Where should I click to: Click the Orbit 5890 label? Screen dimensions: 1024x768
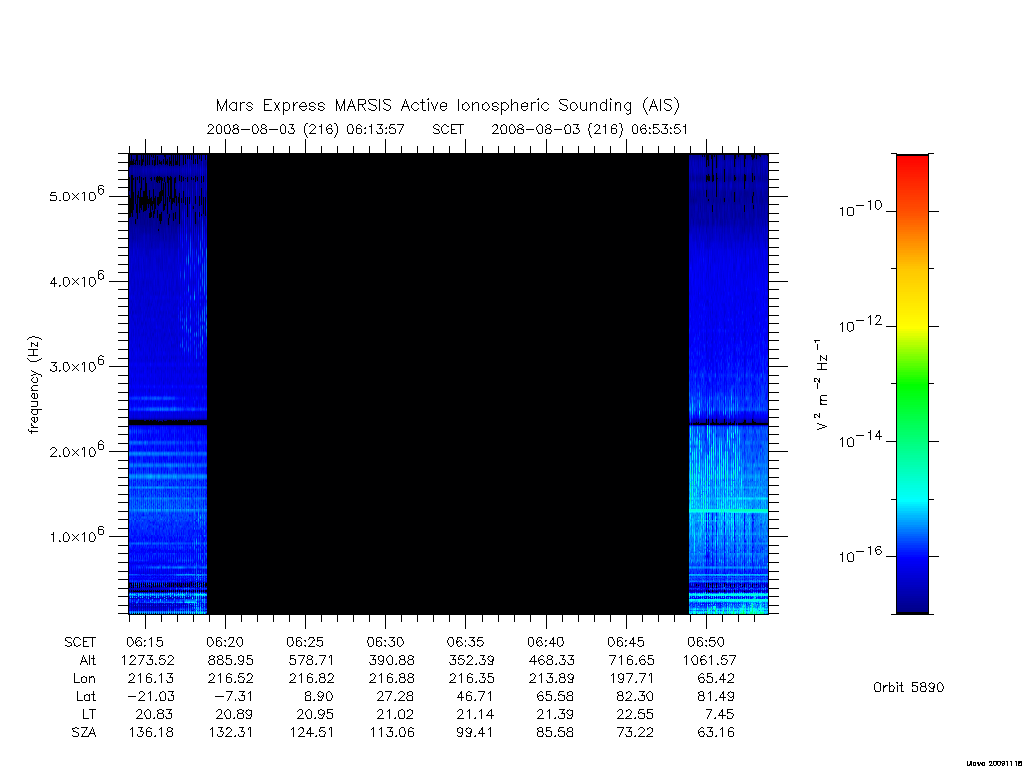pos(908,687)
